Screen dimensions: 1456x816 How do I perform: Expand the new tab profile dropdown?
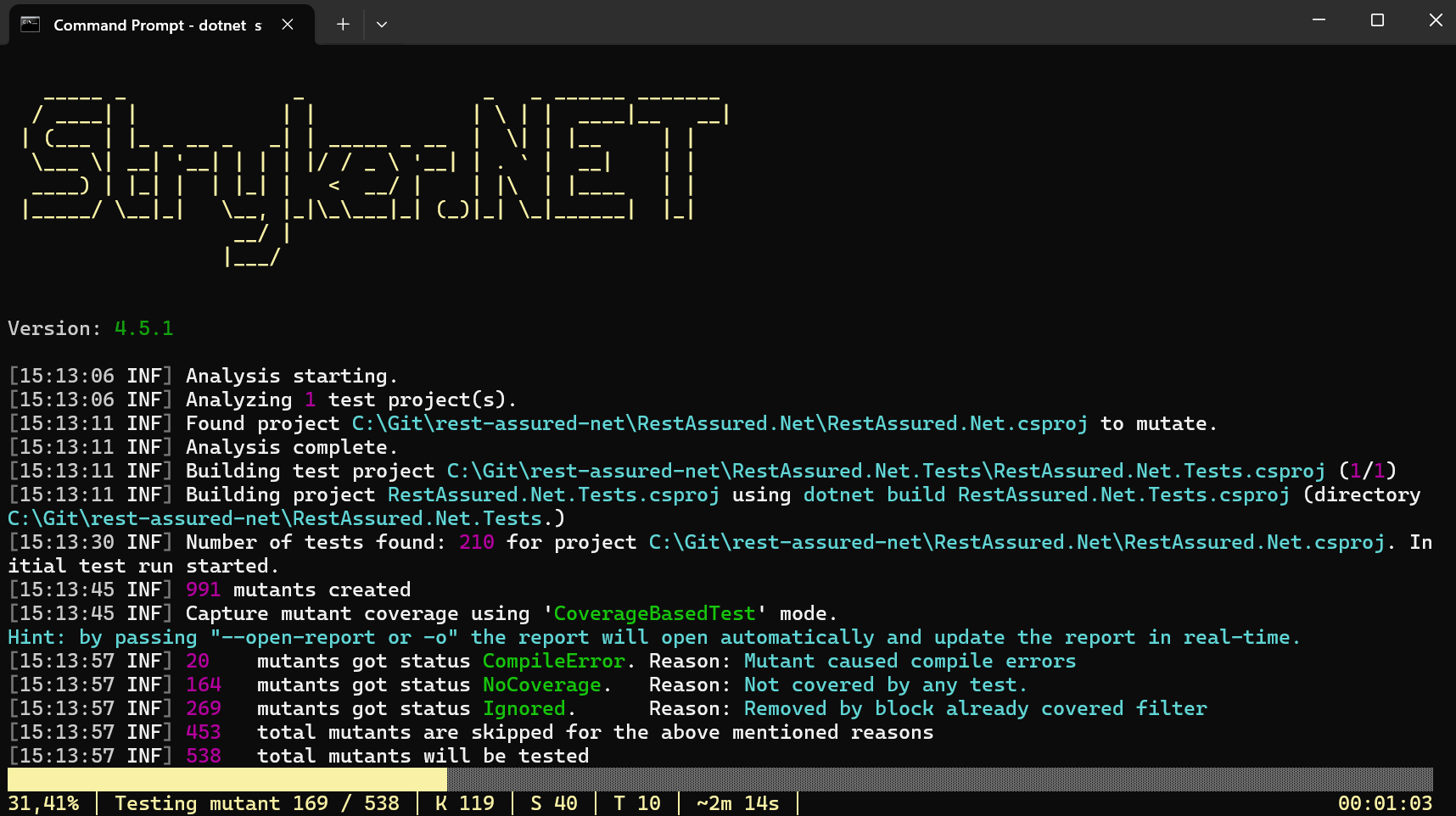coord(382,25)
